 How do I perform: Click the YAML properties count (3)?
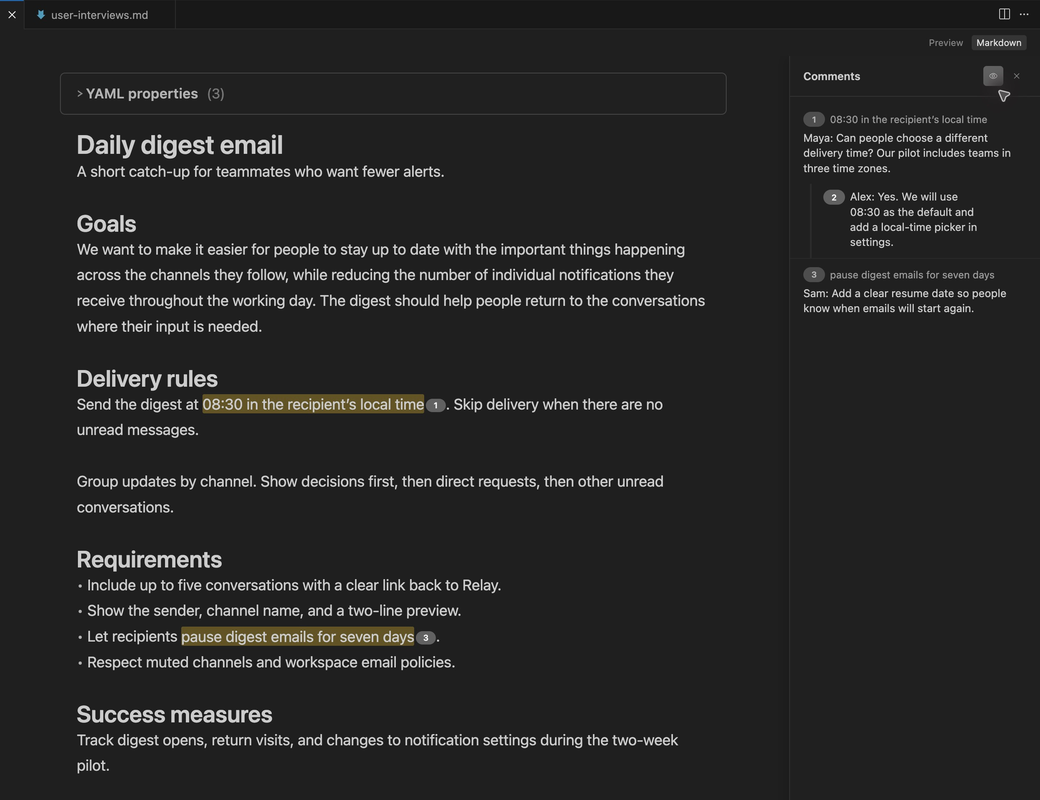(216, 94)
